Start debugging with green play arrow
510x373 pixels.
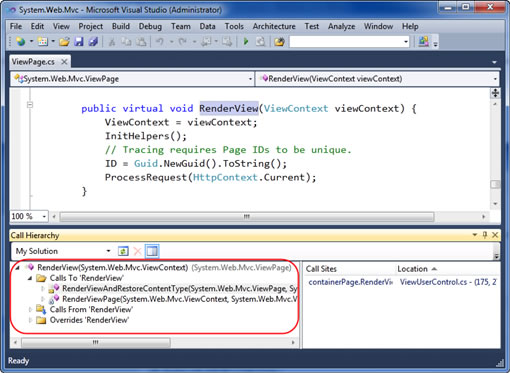click(246, 42)
